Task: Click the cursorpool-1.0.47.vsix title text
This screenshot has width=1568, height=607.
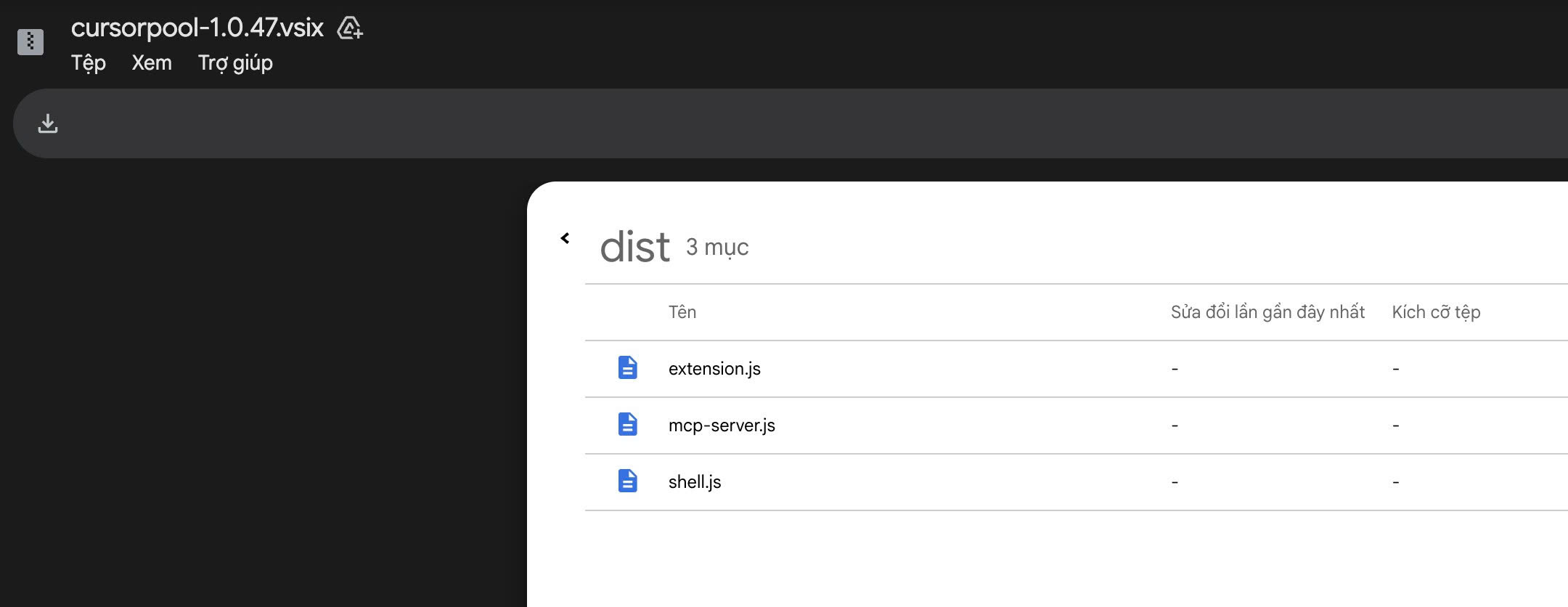Action: point(197,28)
